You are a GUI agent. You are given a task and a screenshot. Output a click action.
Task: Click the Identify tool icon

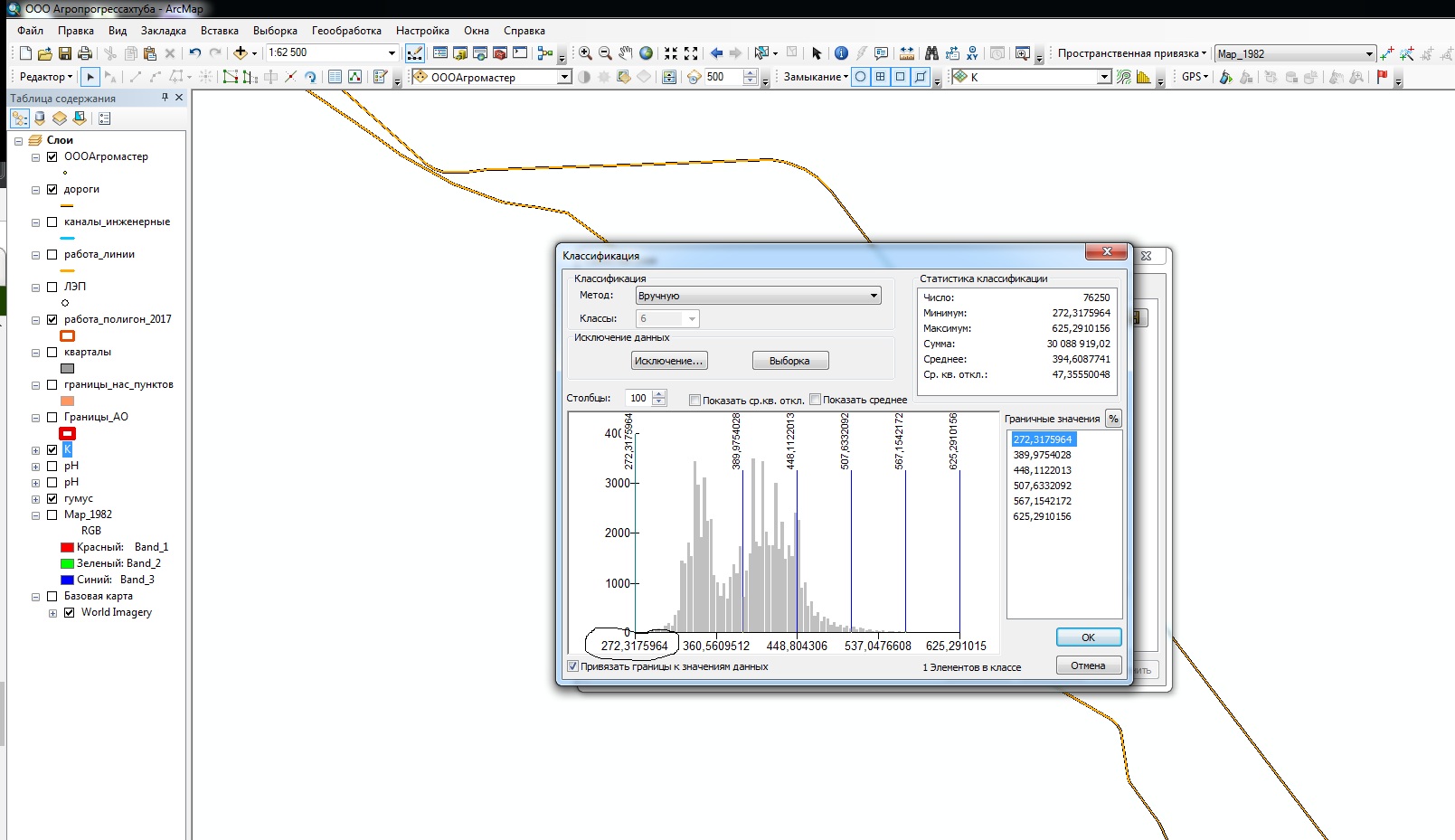(x=841, y=53)
